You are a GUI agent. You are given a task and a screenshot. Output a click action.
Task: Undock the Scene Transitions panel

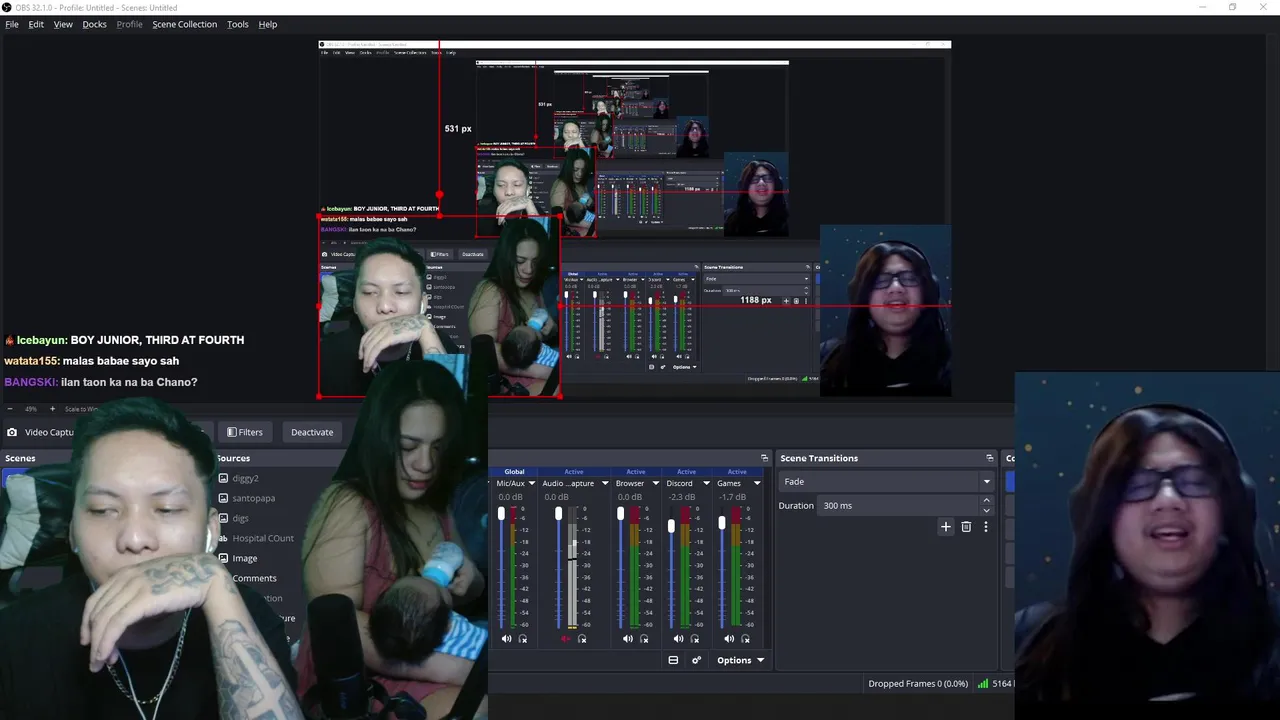point(989,458)
